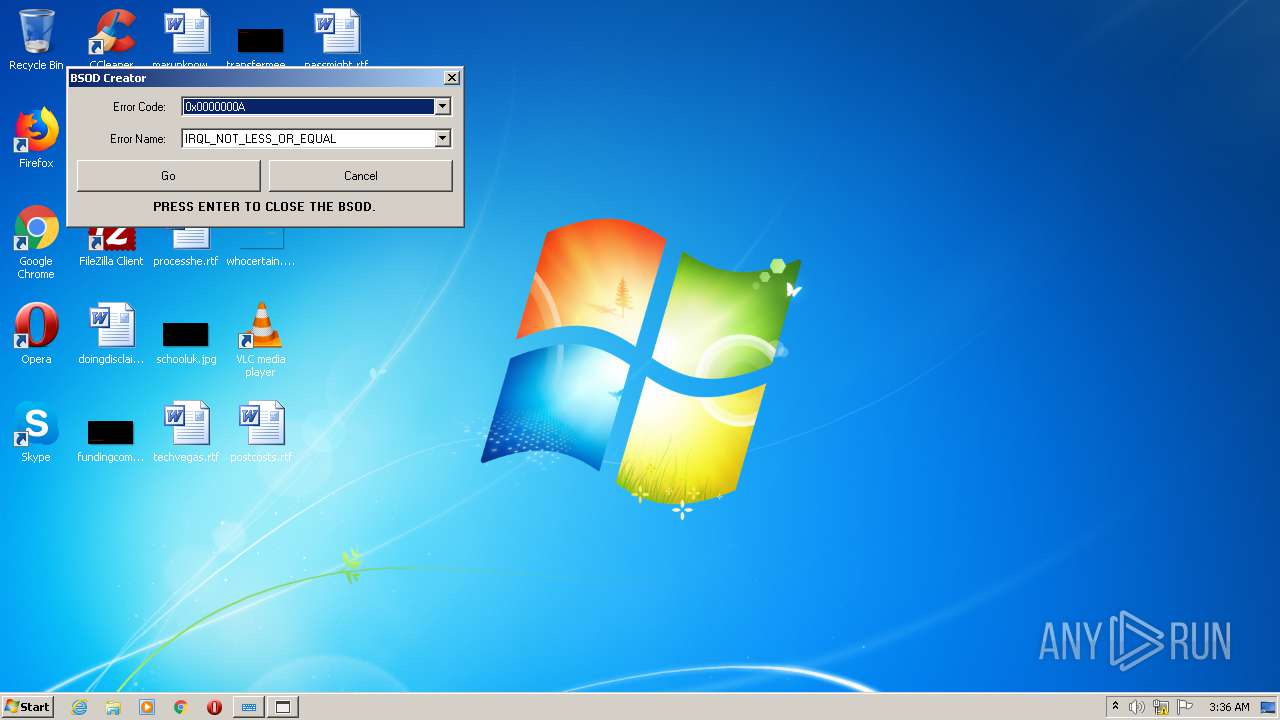
Task: Click the 3:36 AM system clock
Action: (1229, 707)
